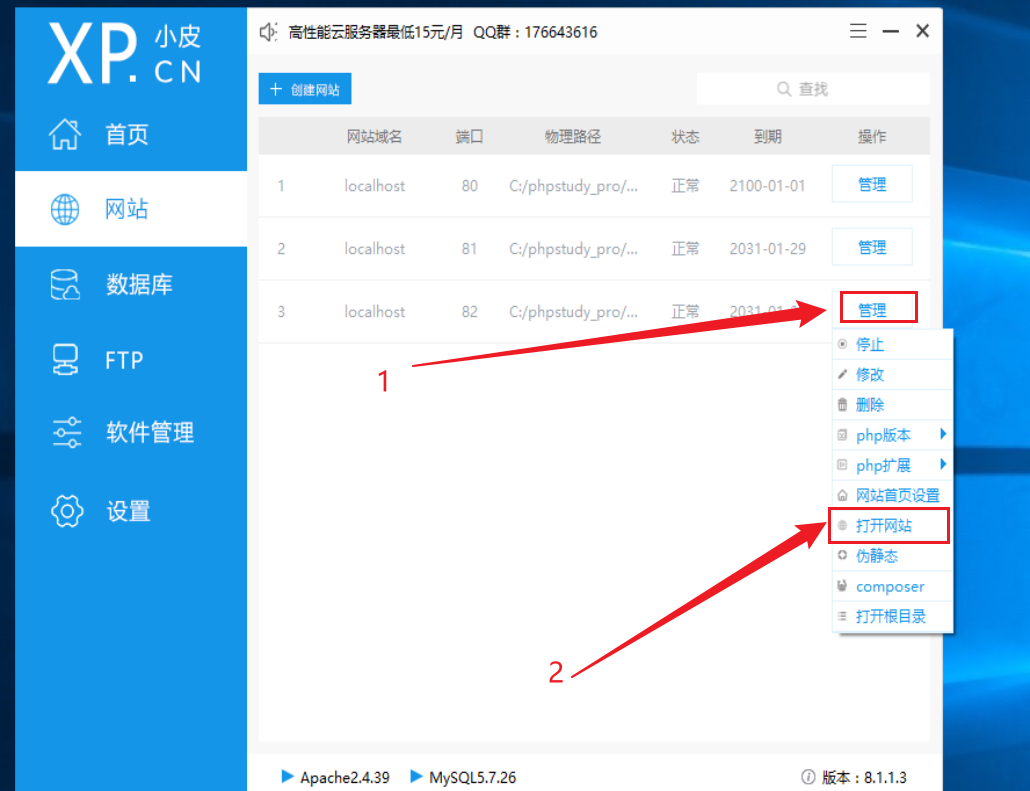Click the 操作 column header
This screenshot has height=791, width=1030.
[872, 137]
